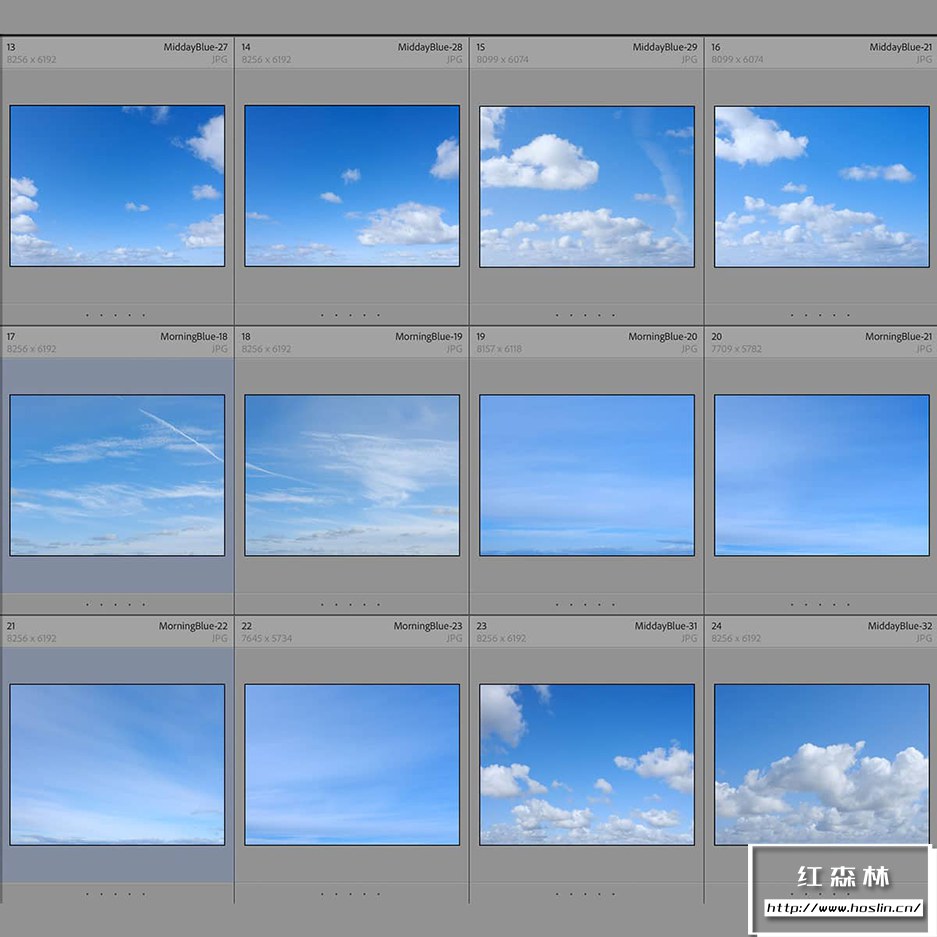
Task: Click the JPG label under MiddayBlue-28
Action: [x=454, y=60]
